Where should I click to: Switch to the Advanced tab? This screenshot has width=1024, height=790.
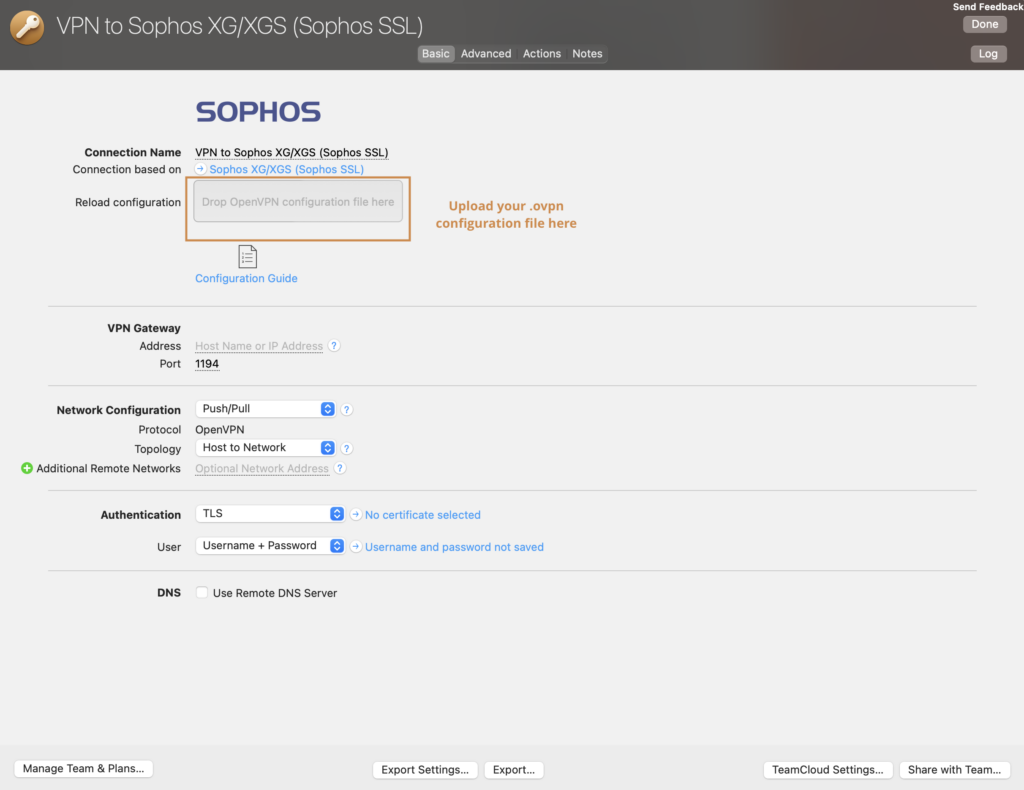pyautogui.click(x=486, y=53)
